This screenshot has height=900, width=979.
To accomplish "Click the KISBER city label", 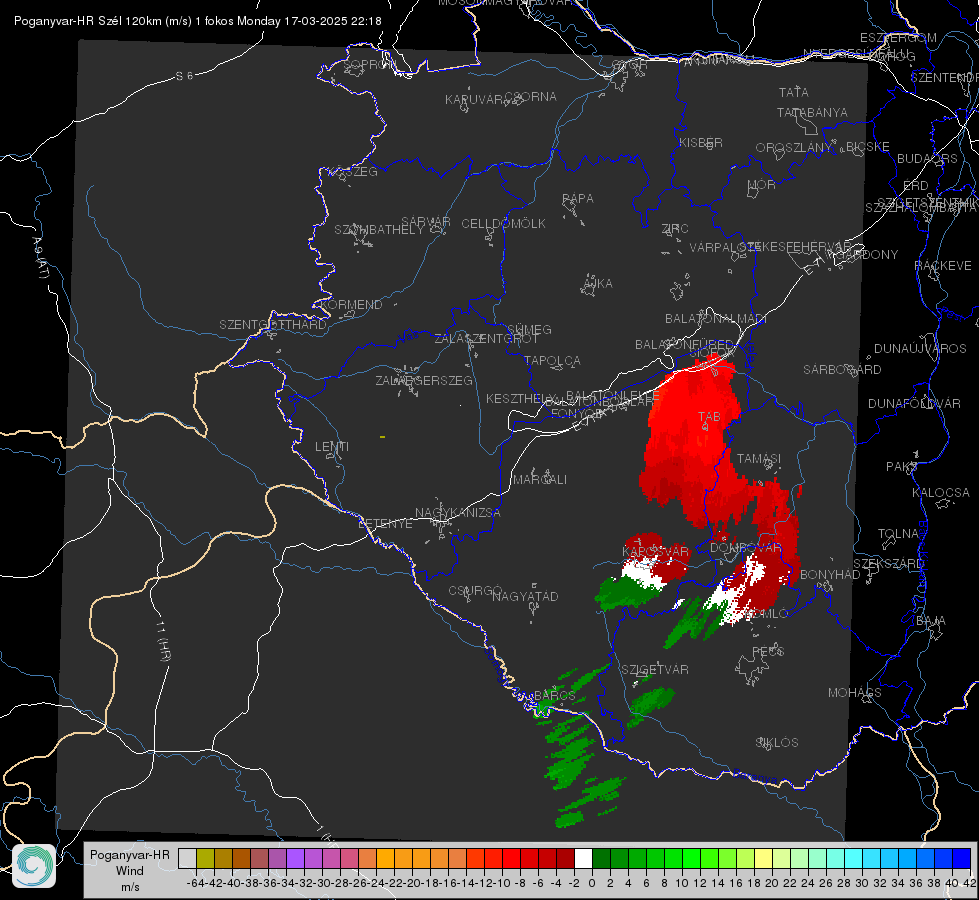I will [701, 142].
